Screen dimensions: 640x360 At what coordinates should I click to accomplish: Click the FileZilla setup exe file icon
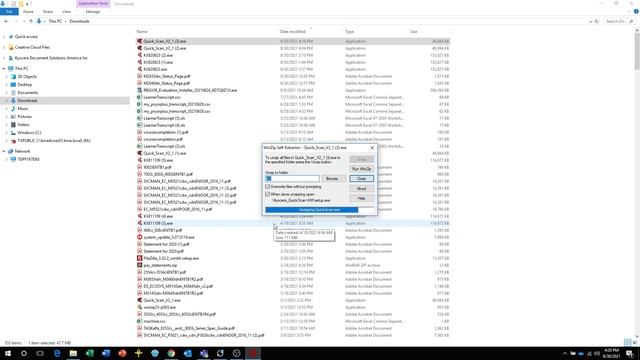pos(140,258)
